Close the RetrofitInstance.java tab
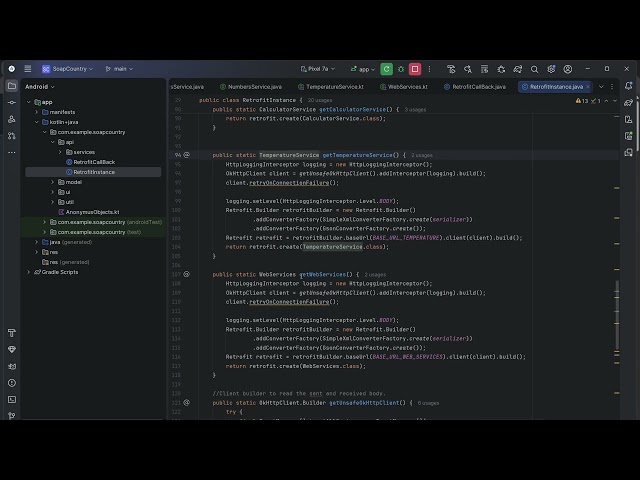This screenshot has height=480, width=640. 588,87
